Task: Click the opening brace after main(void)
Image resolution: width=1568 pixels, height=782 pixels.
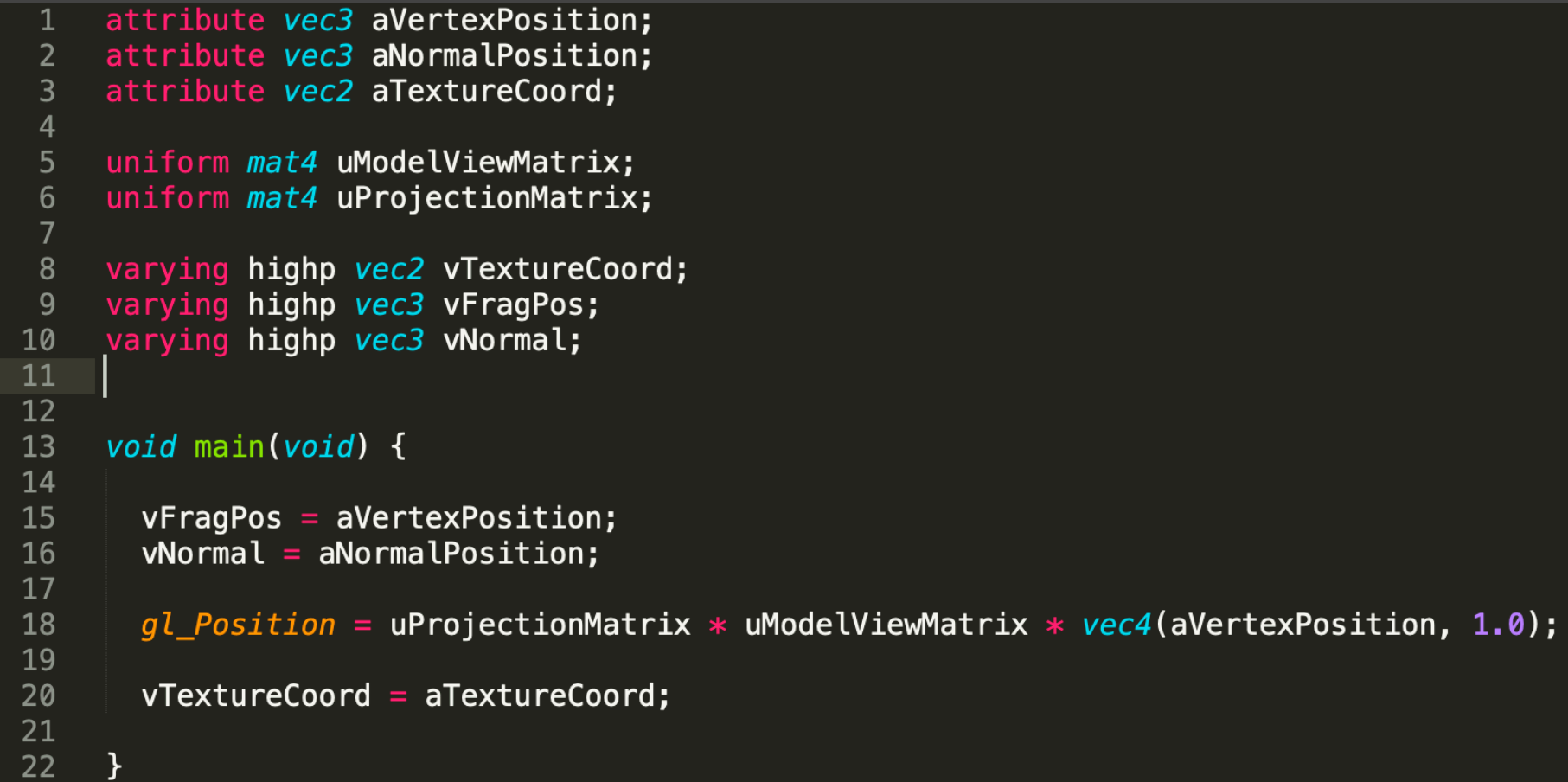Action: coord(398,446)
